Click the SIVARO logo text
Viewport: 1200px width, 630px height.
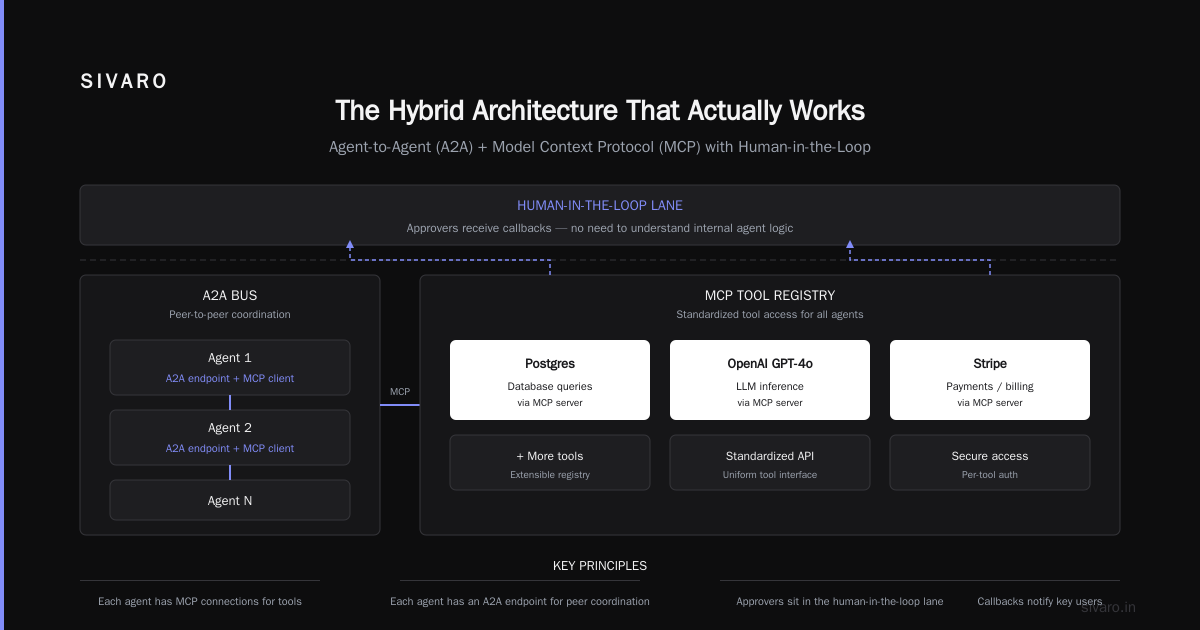124,82
